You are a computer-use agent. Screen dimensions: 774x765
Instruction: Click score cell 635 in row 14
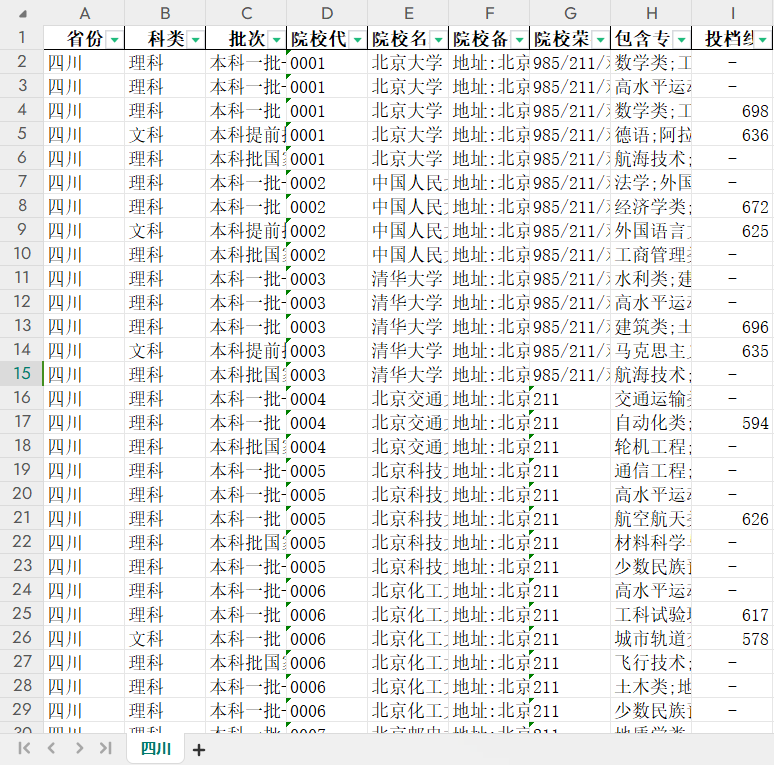(733, 350)
